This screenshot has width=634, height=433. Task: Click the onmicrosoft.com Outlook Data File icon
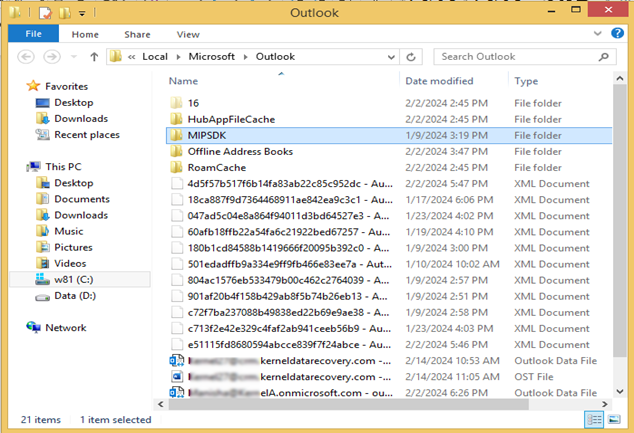177,392
